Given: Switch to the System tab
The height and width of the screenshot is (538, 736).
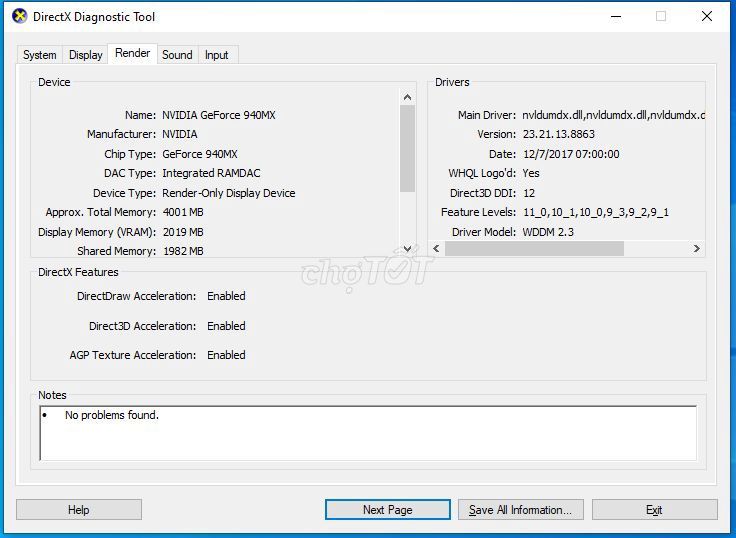Looking at the screenshot, I should [39, 55].
